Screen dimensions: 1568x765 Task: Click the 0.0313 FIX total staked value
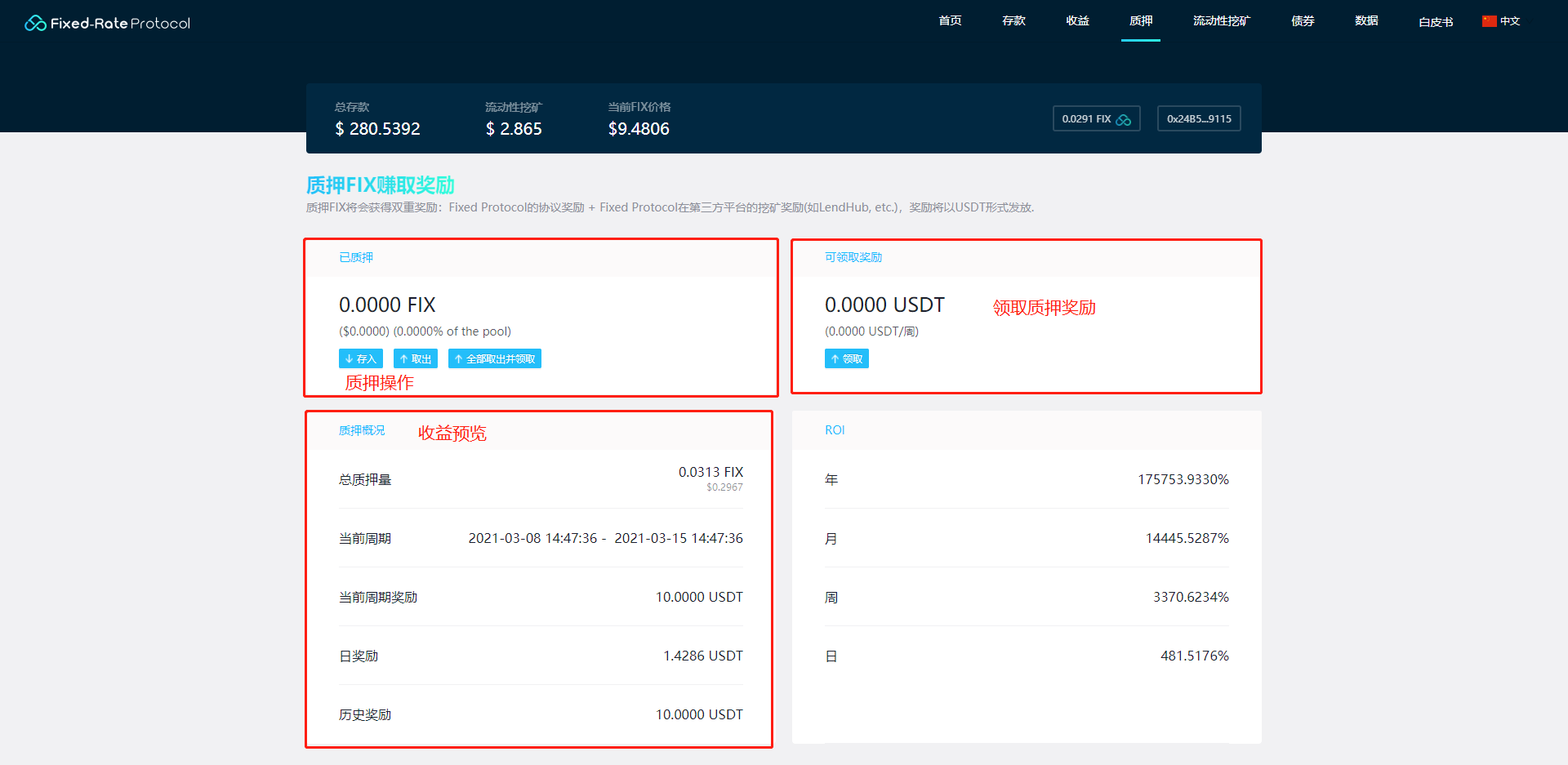point(710,472)
